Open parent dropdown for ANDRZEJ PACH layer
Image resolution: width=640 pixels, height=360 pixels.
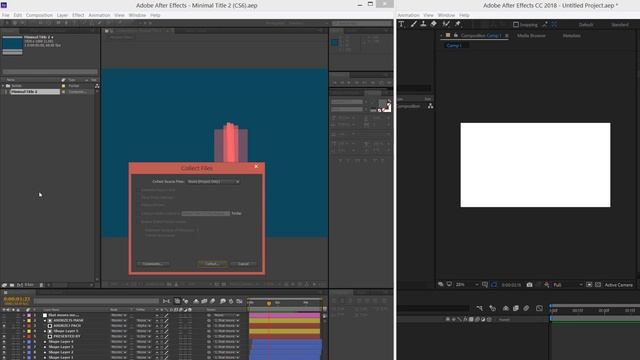pyautogui.click(x=227, y=326)
